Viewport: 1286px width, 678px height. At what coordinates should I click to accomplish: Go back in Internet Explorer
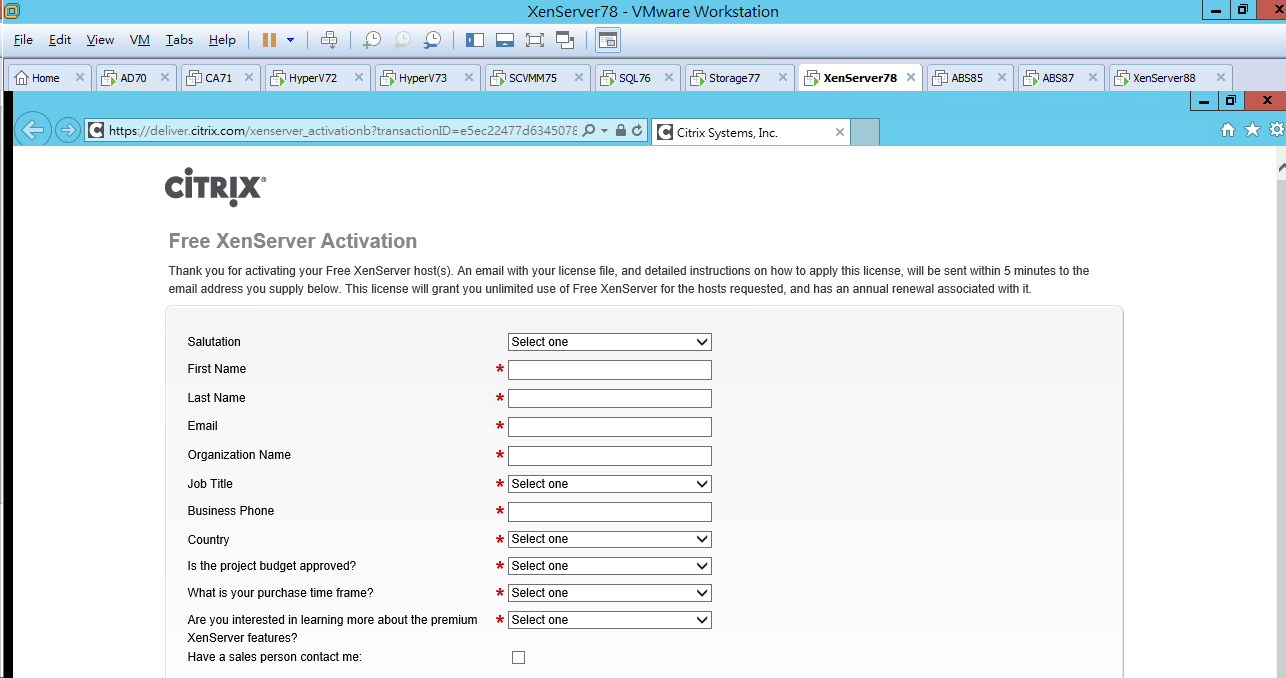(33, 130)
